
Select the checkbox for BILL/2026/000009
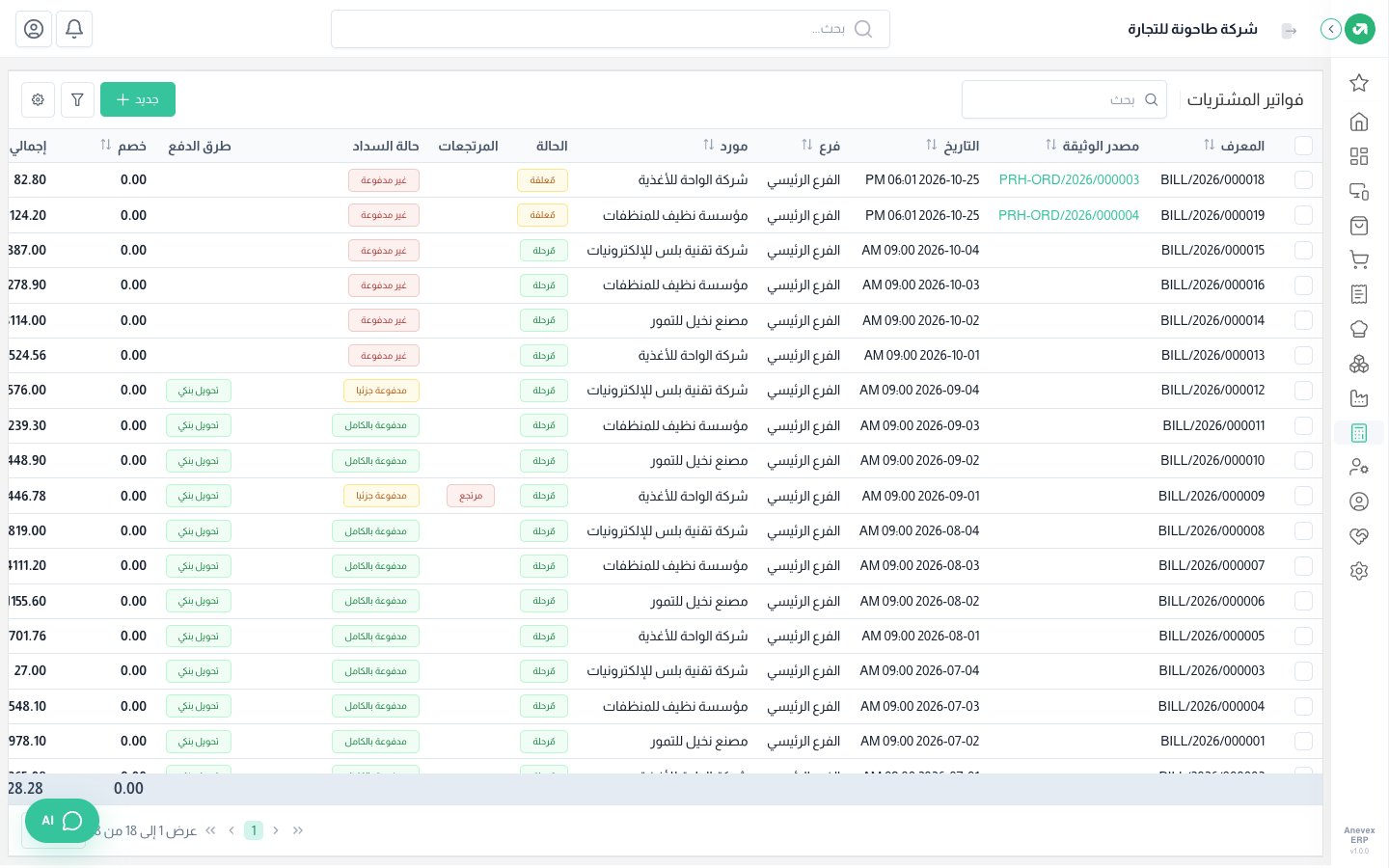1304,496
